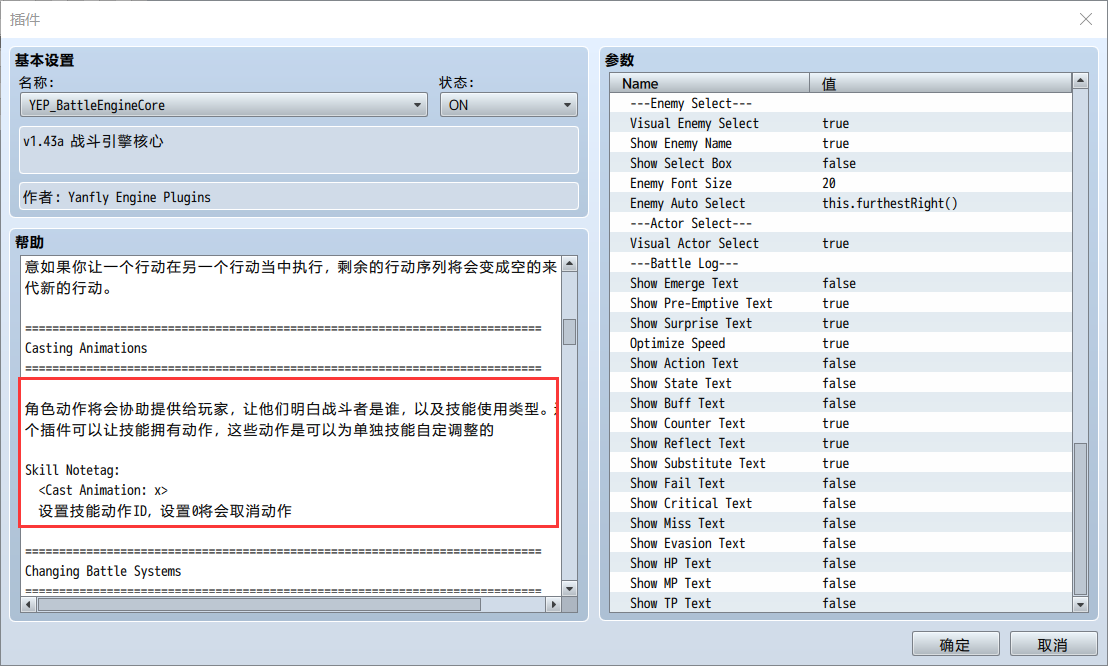Select the Show Emerge Text parameter
Image resolution: width=1108 pixels, height=666 pixels.
click(x=841, y=284)
